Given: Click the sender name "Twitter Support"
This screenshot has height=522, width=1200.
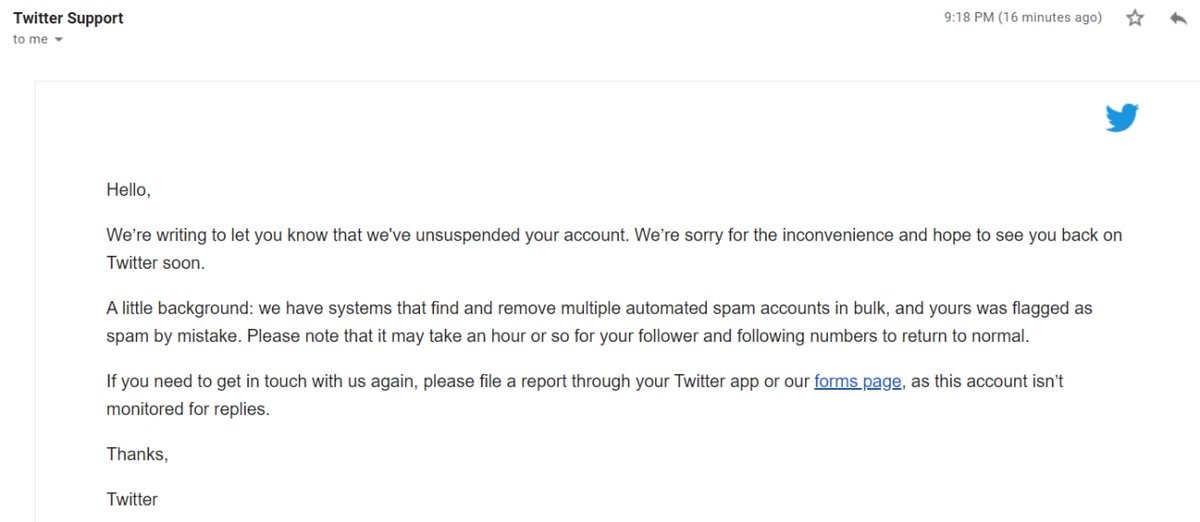Looking at the screenshot, I should coord(68,18).
